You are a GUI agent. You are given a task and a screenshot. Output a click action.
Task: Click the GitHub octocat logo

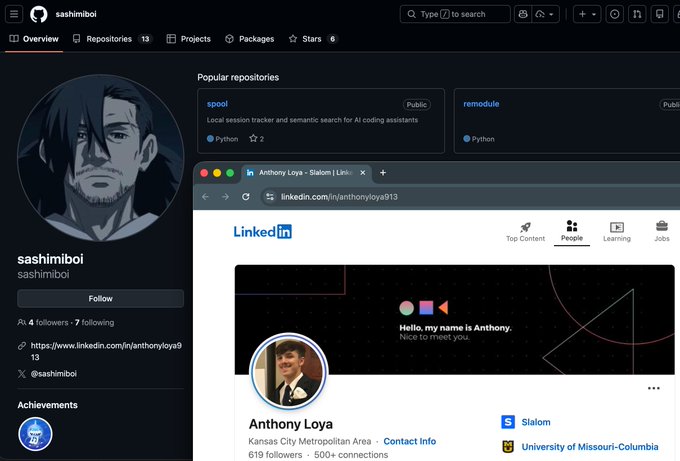39,14
